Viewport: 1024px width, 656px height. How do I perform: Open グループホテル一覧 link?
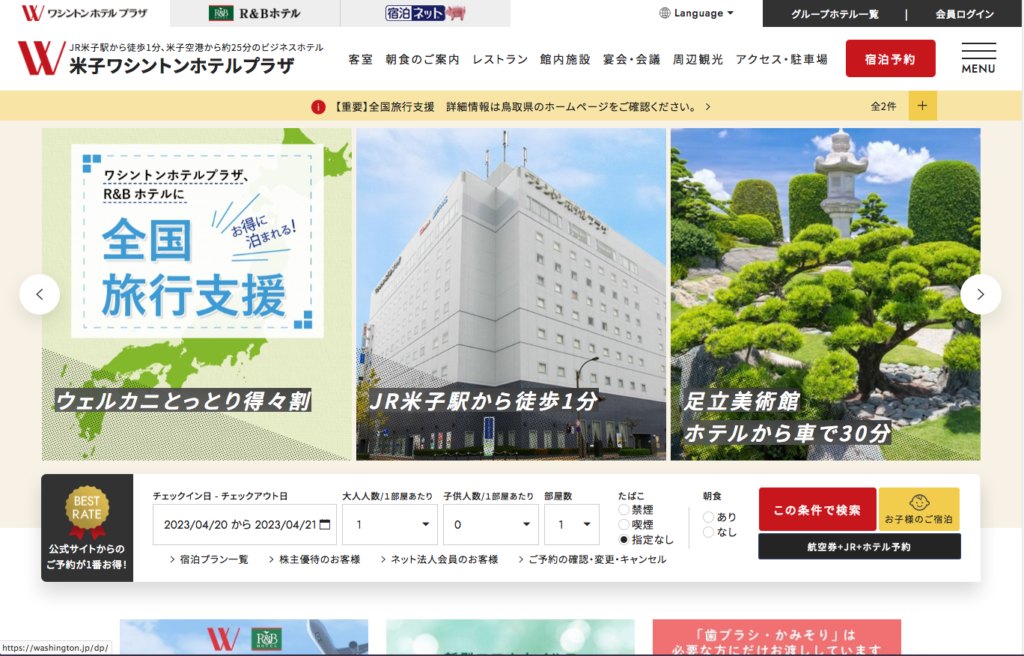(x=835, y=14)
